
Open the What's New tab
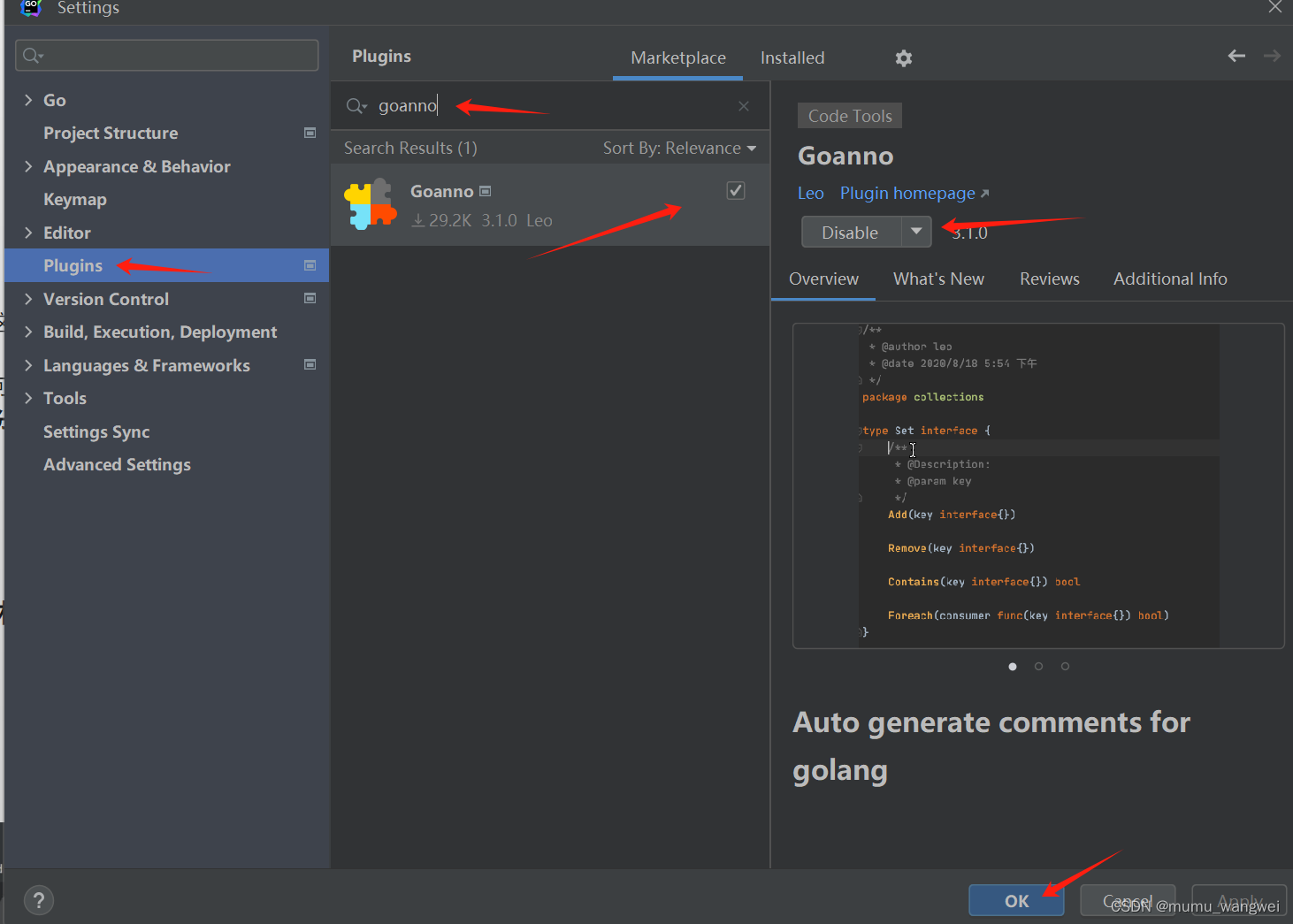(x=938, y=279)
